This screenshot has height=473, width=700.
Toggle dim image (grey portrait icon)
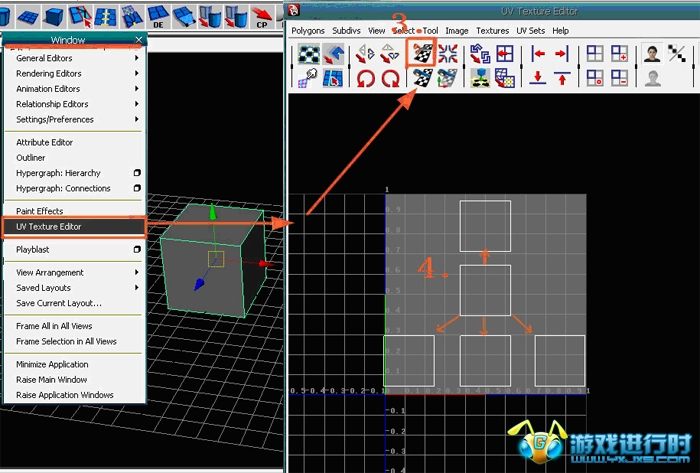tap(652, 78)
